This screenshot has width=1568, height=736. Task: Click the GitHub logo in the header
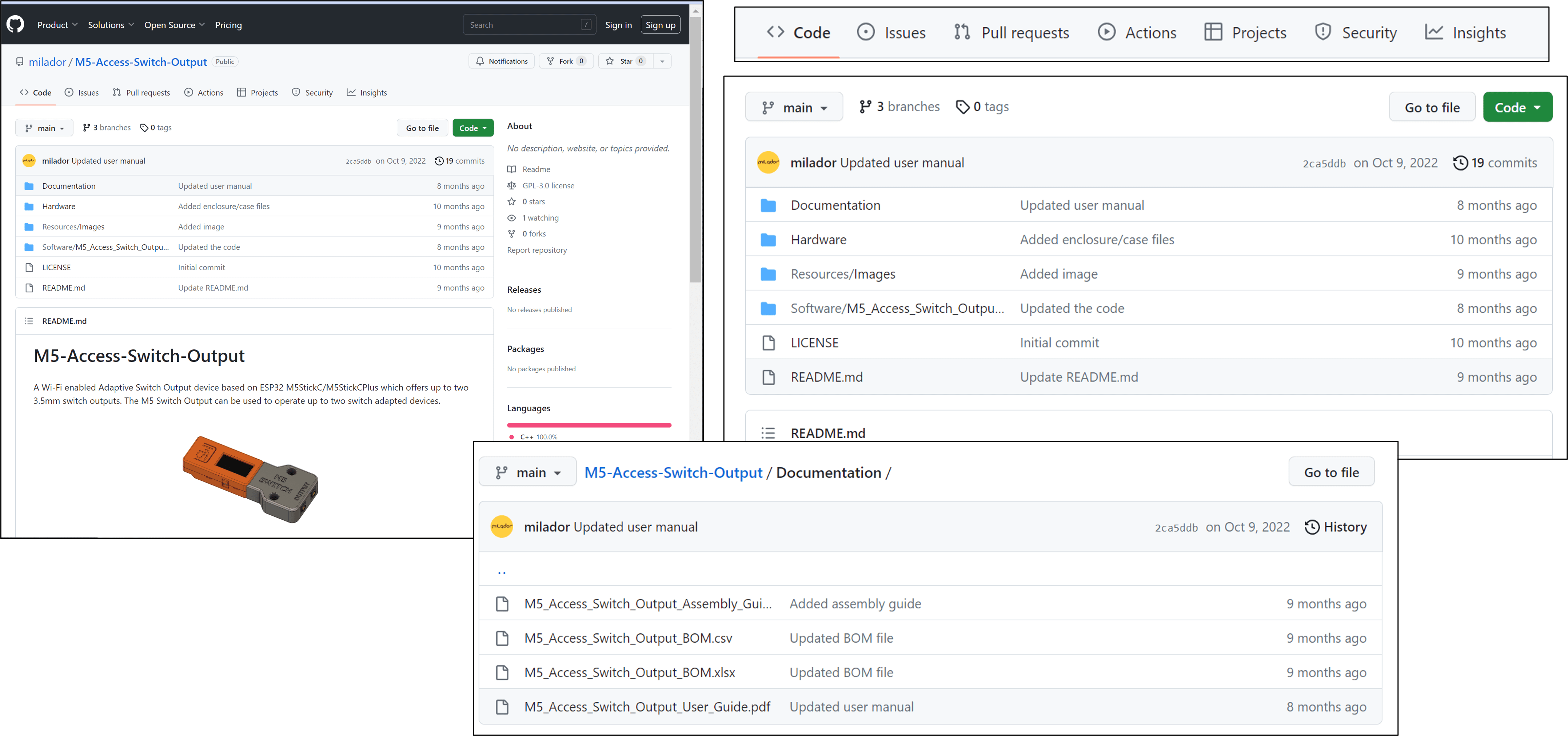pos(15,24)
